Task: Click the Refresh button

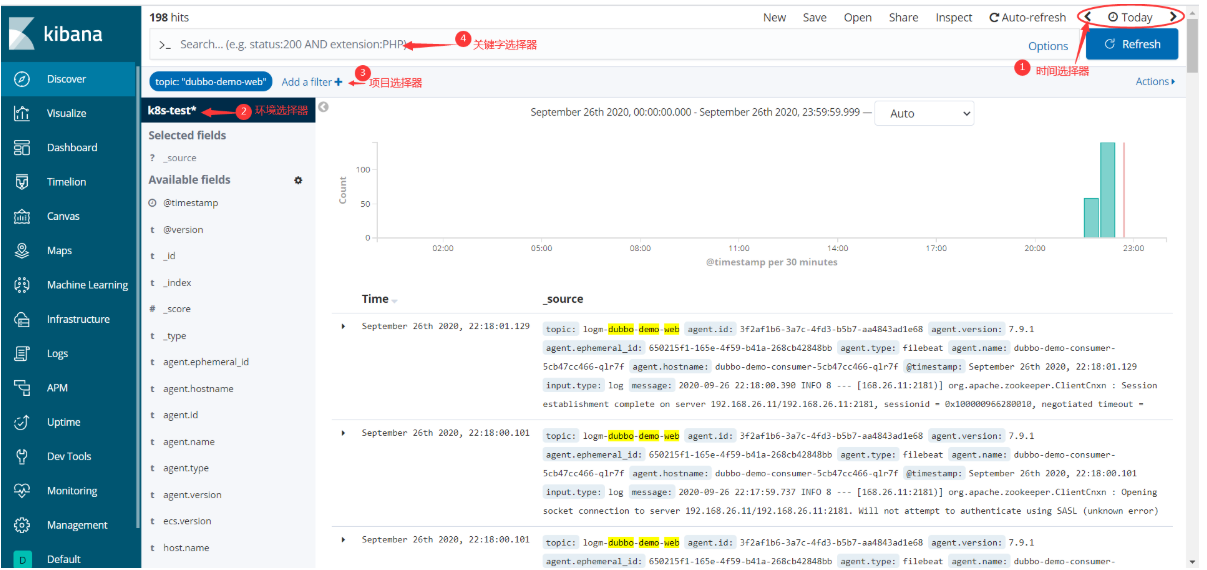Action: pyautogui.click(x=1132, y=44)
